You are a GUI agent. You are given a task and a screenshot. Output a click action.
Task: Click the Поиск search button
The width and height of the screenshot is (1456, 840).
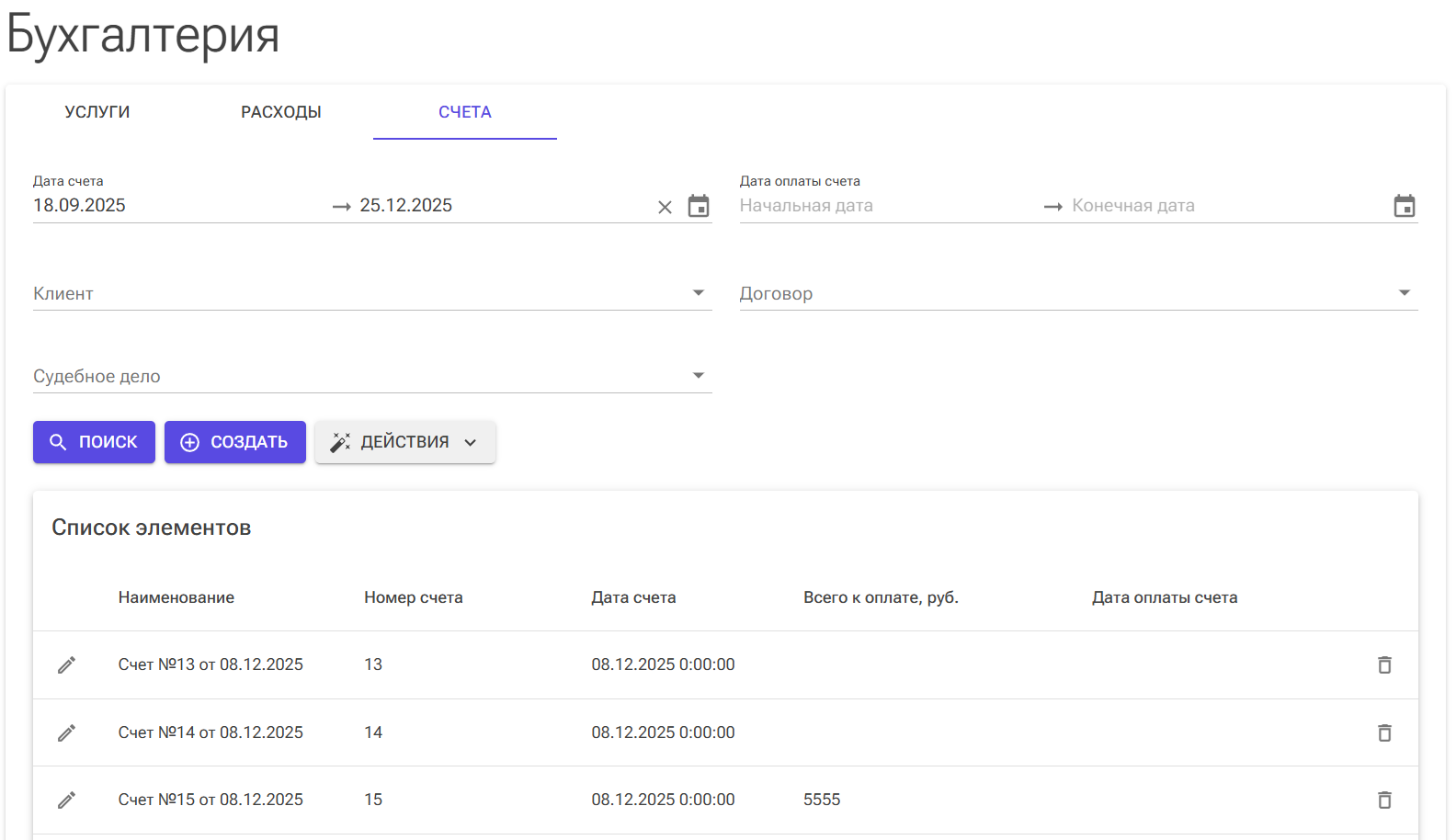[x=94, y=442]
